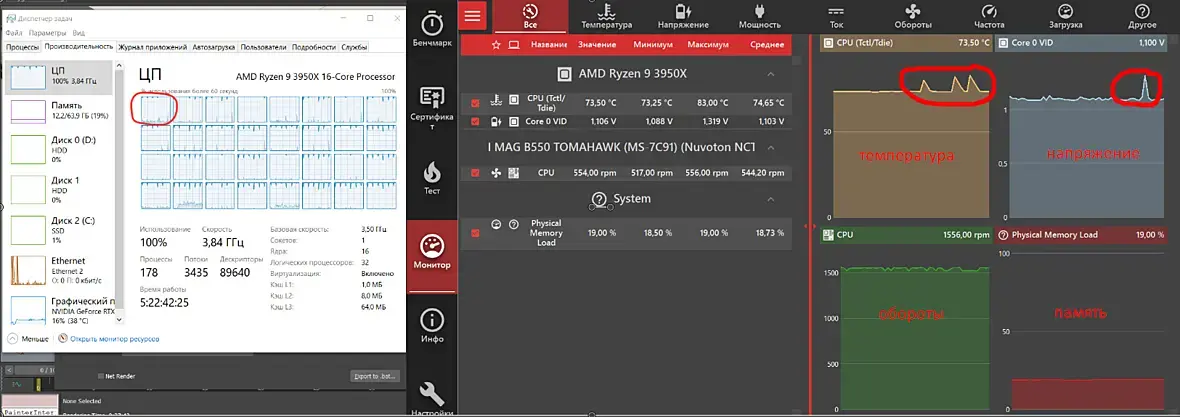Screen dimensions: 1180x417
Task: Switch to Процессы tab in Task Manager
Action: point(22,47)
